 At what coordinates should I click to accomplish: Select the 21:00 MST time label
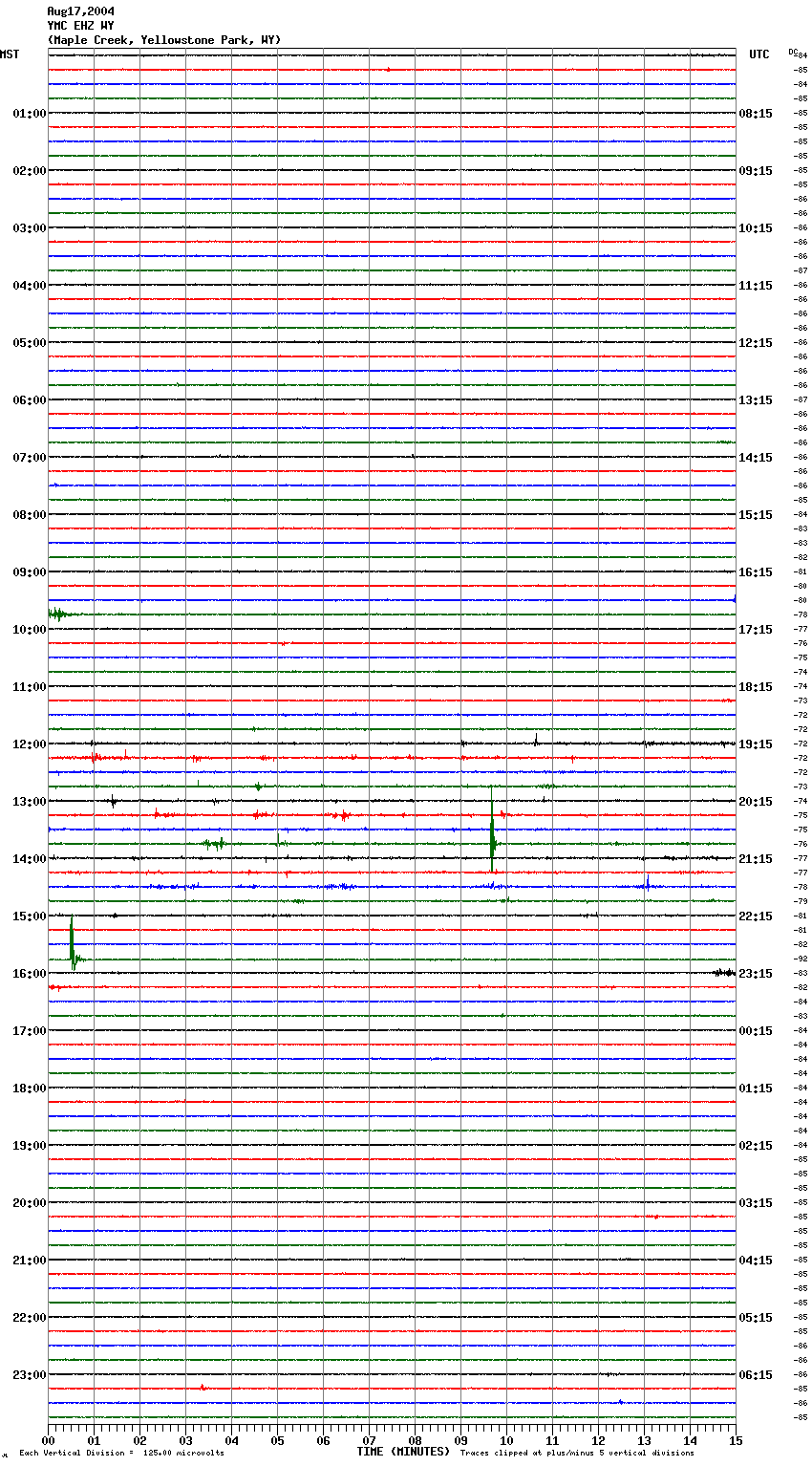pos(30,1261)
